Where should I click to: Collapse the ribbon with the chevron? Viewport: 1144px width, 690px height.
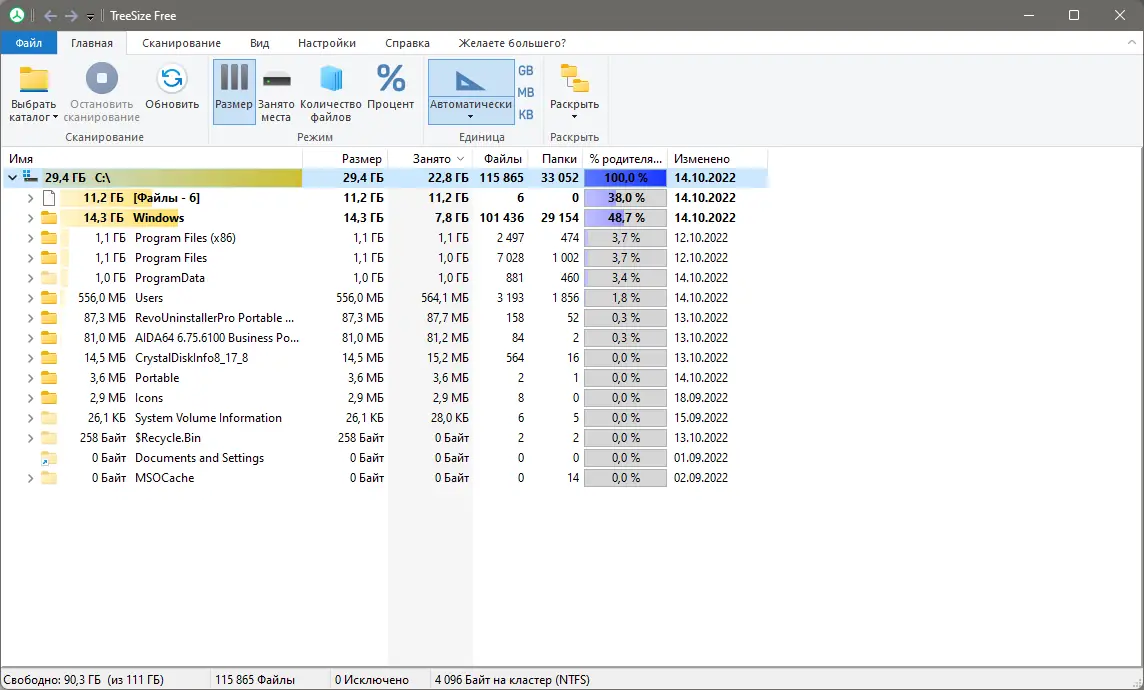click(x=1132, y=43)
